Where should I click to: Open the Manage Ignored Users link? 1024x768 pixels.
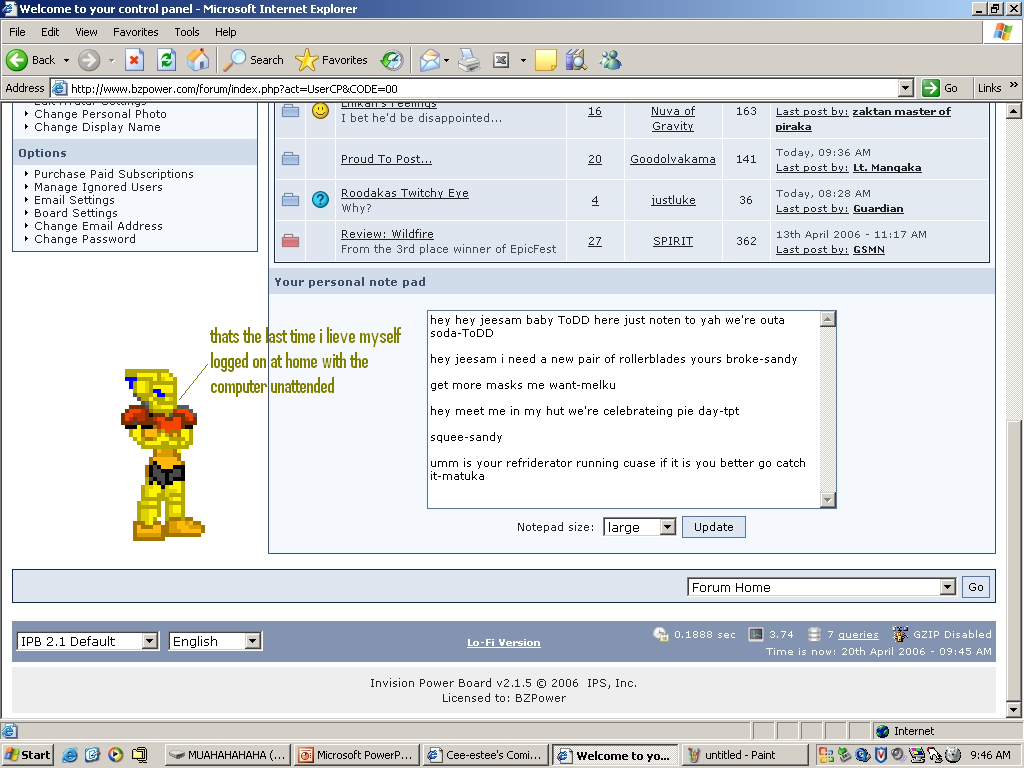click(x=98, y=187)
